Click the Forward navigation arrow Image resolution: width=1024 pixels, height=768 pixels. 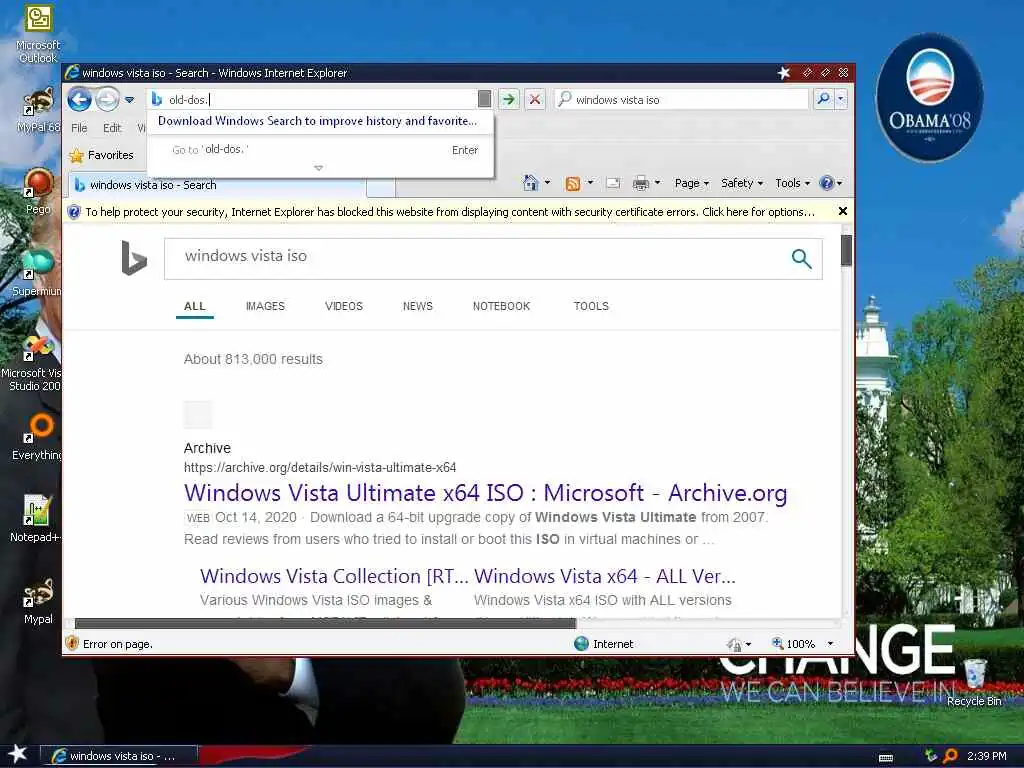(x=107, y=100)
